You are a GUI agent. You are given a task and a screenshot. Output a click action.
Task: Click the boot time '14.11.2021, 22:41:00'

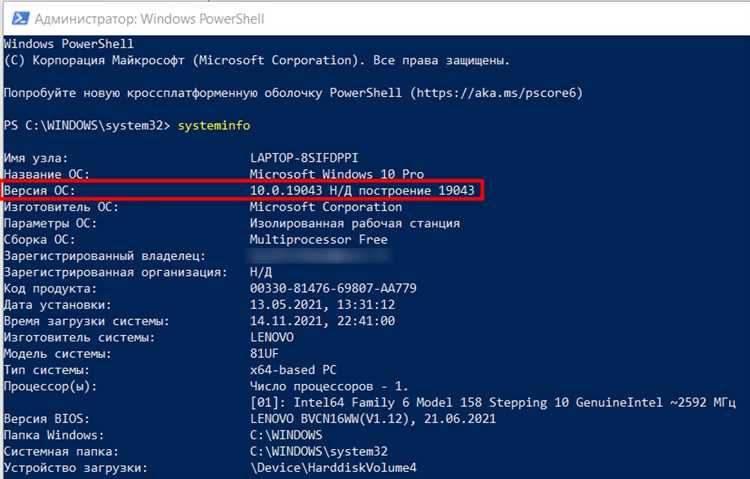point(322,321)
